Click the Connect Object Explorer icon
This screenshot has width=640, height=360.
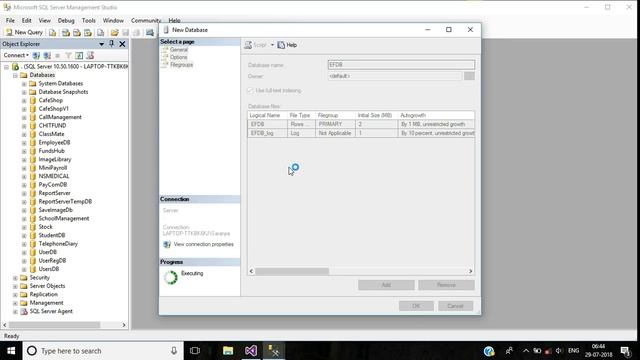[36, 55]
